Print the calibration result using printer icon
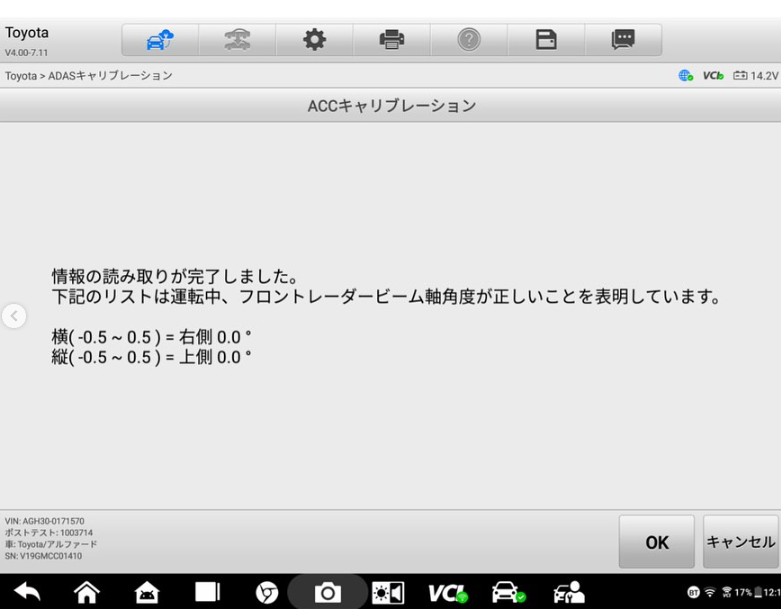The width and height of the screenshot is (781, 609). pyautogui.click(x=392, y=40)
